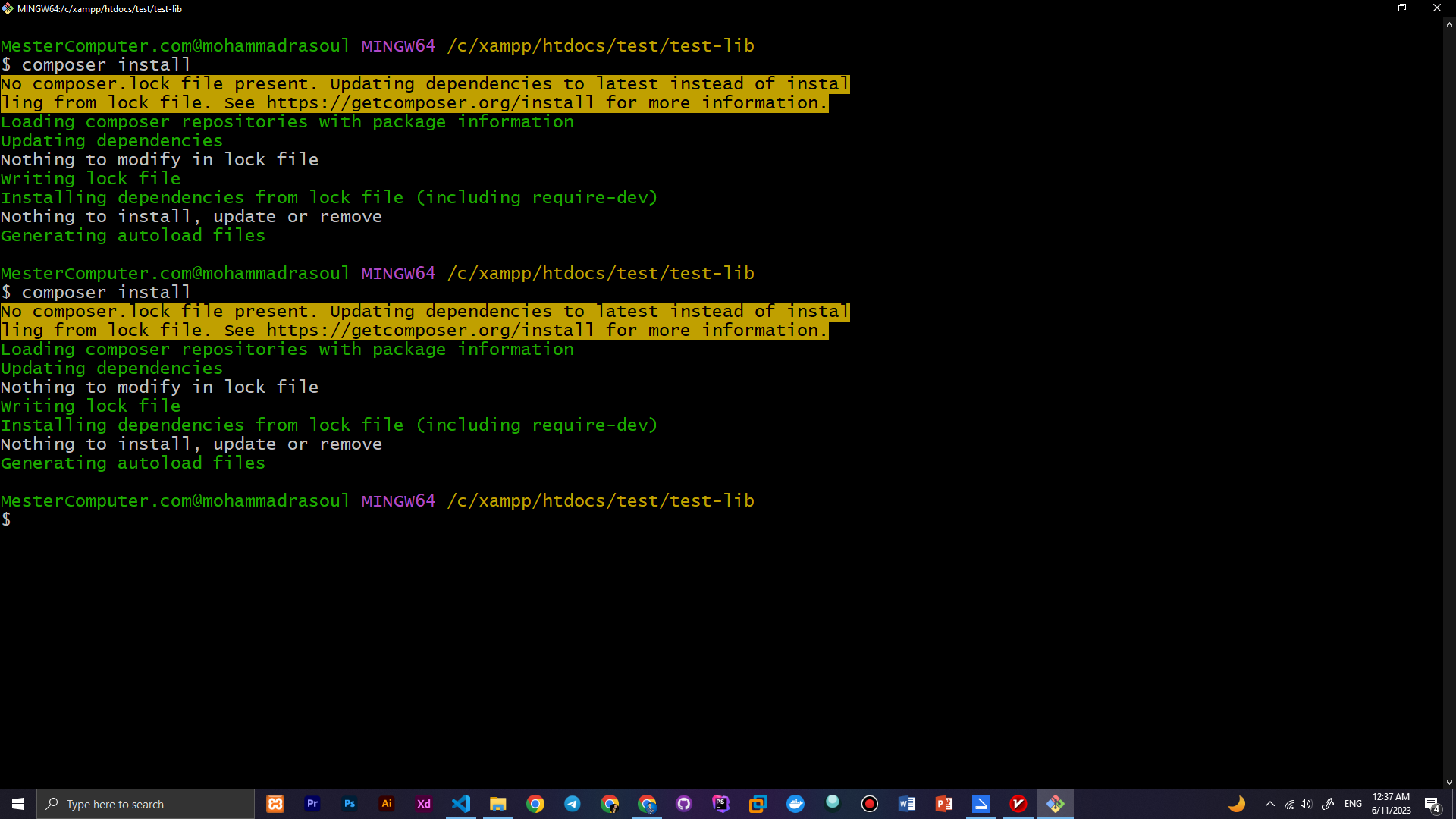This screenshot has width=1456, height=819.
Task: Open the clock showing 12:37 AM
Action: coord(1392,804)
